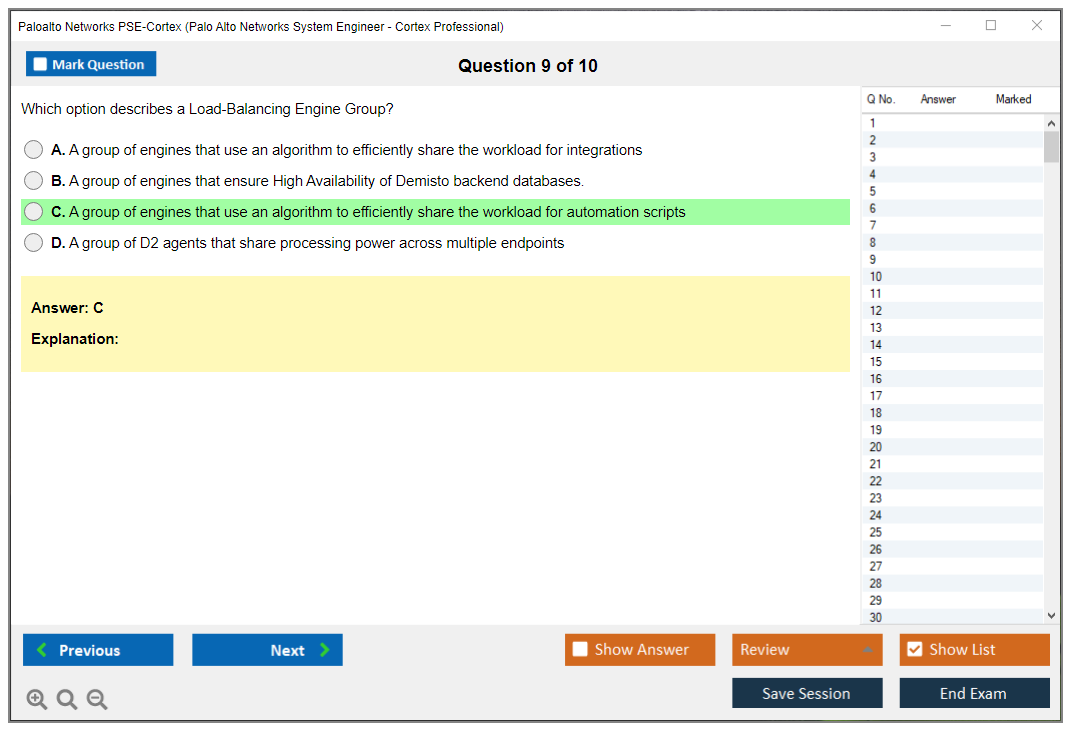Pick radio button for option D
Image resolution: width=1075 pixels, height=735 pixels.
(x=34, y=243)
